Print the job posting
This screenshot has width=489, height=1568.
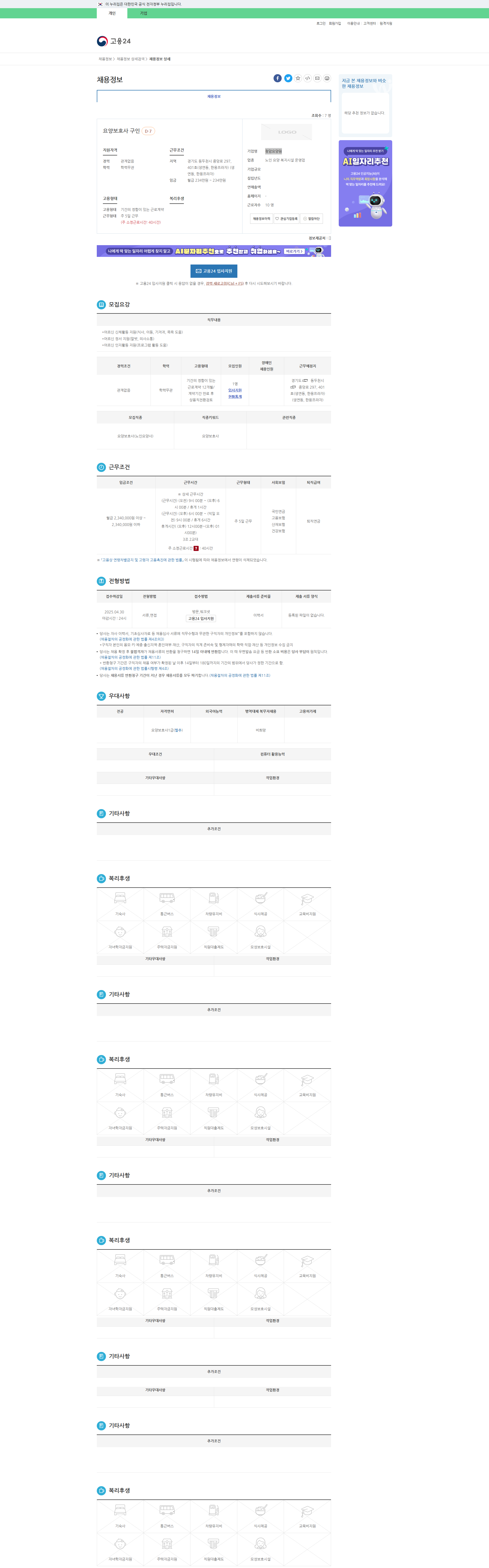pos(327,78)
